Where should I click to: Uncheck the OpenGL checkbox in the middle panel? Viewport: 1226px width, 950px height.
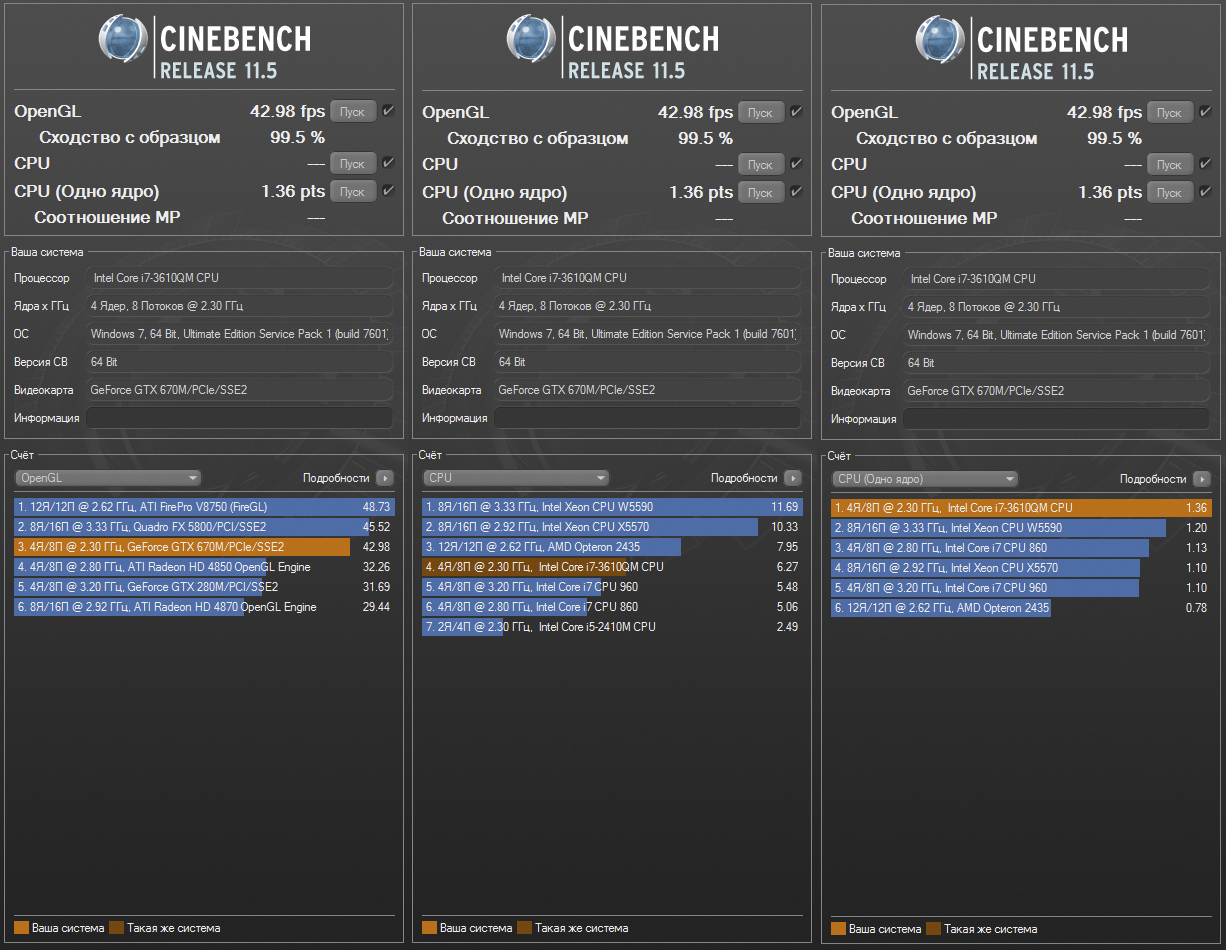(x=796, y=112)
